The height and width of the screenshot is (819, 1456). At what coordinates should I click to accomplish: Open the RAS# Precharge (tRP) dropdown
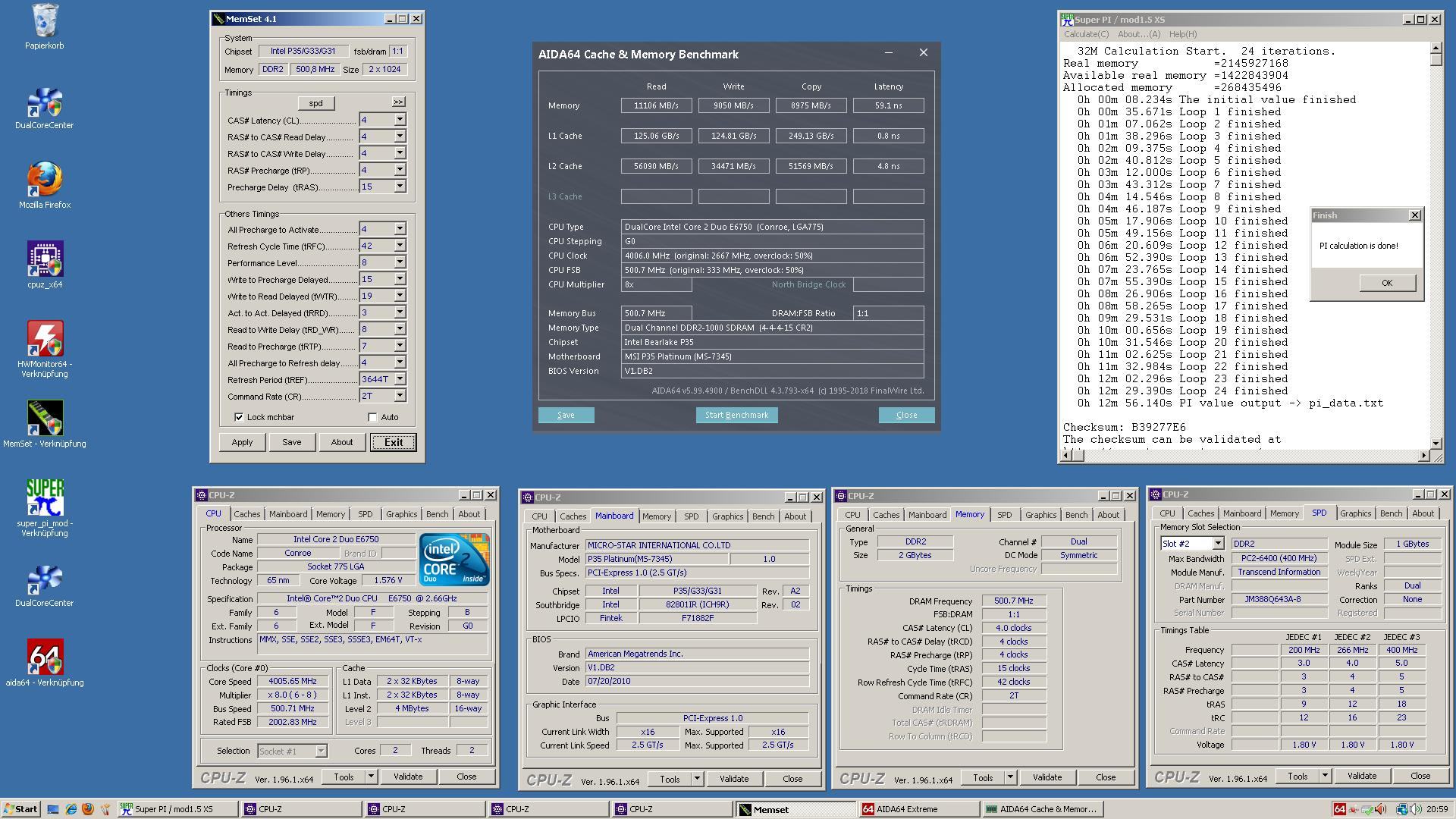(400, 170)
